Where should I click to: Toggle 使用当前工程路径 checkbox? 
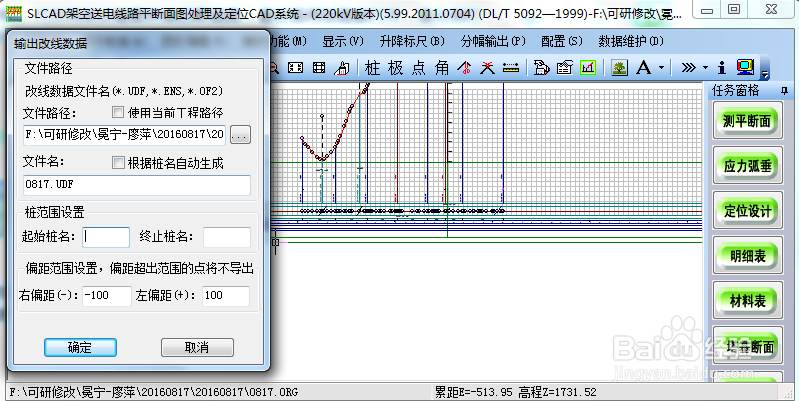(118, 112)
